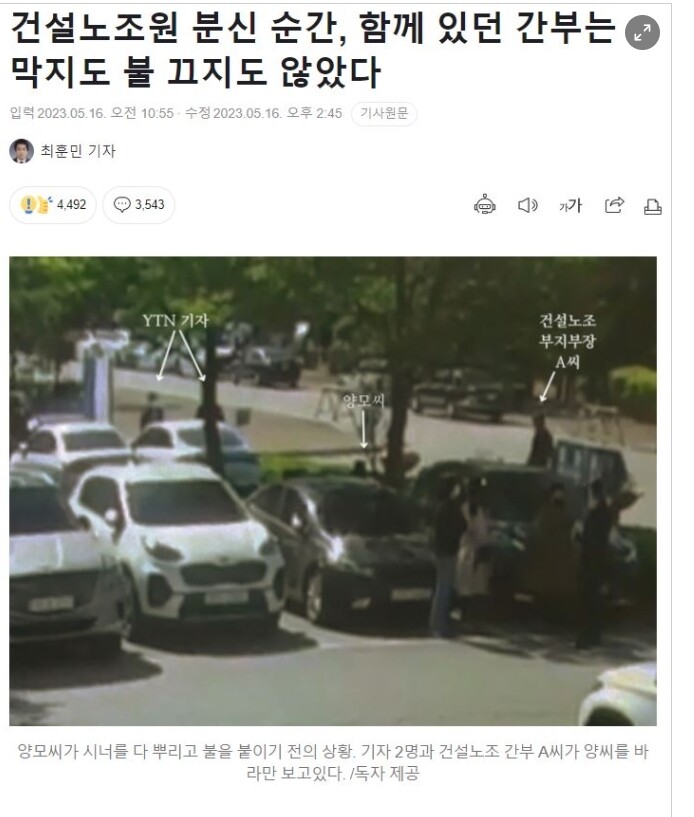Click the 4,492 reactions count
Viewport: 694px width, 817px height.
point(71,205)
